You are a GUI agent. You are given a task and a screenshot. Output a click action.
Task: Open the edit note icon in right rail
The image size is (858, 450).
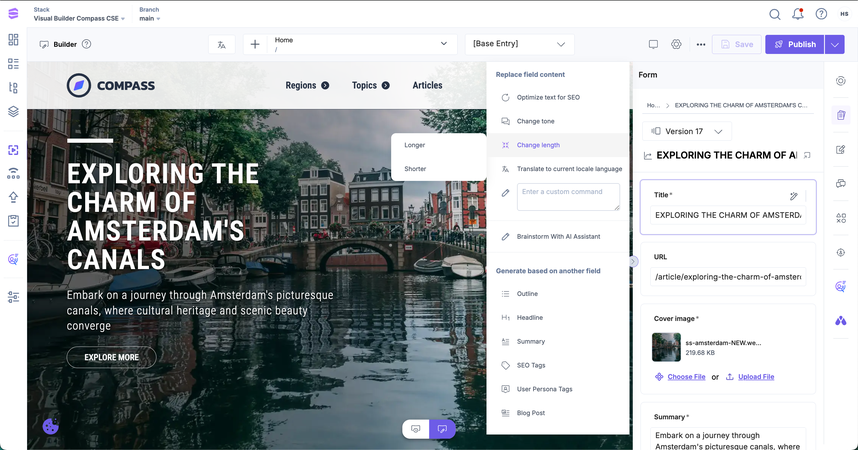(841, 149)
